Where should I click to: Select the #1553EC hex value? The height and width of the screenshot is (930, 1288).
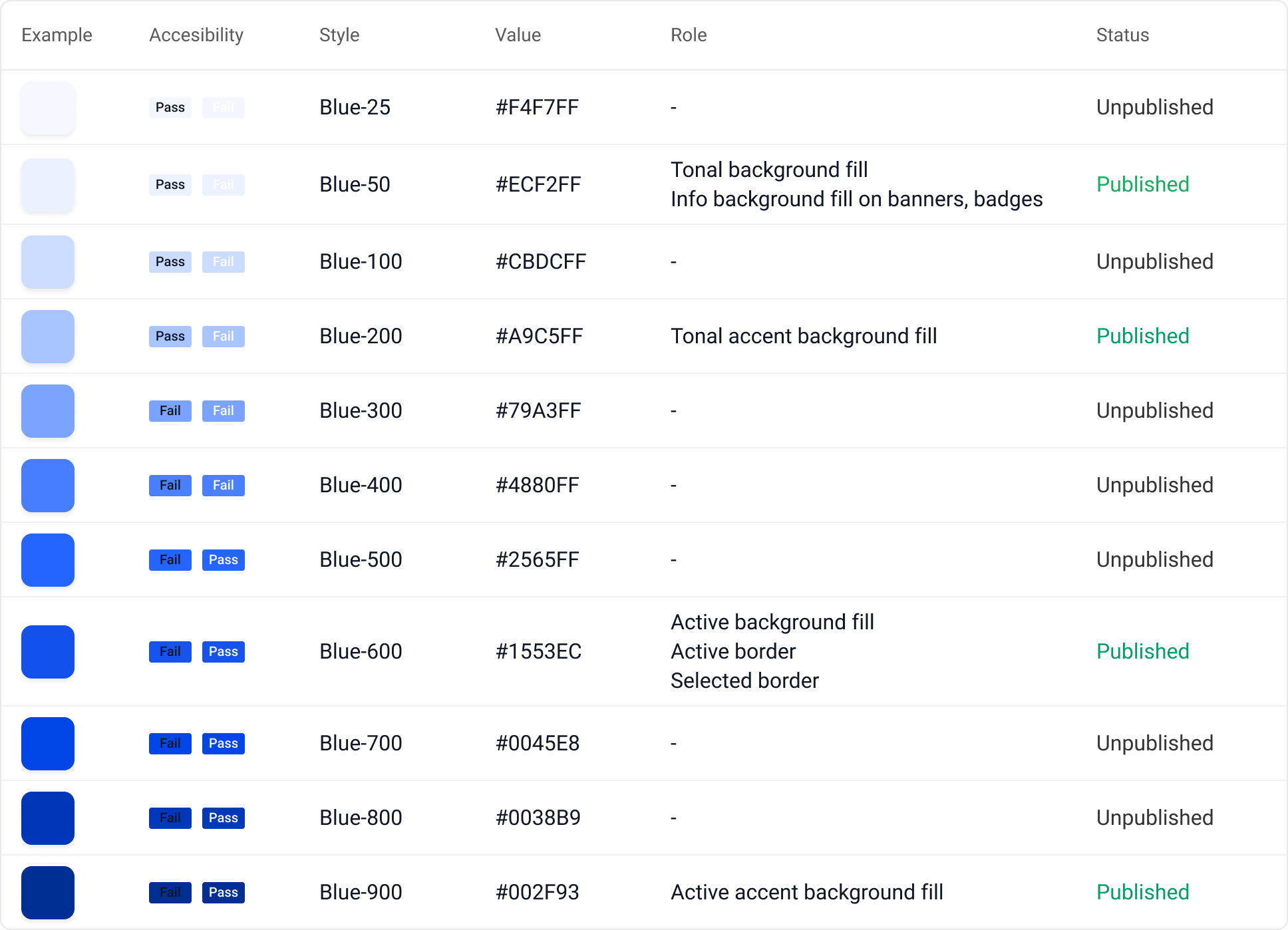[538, 652]
